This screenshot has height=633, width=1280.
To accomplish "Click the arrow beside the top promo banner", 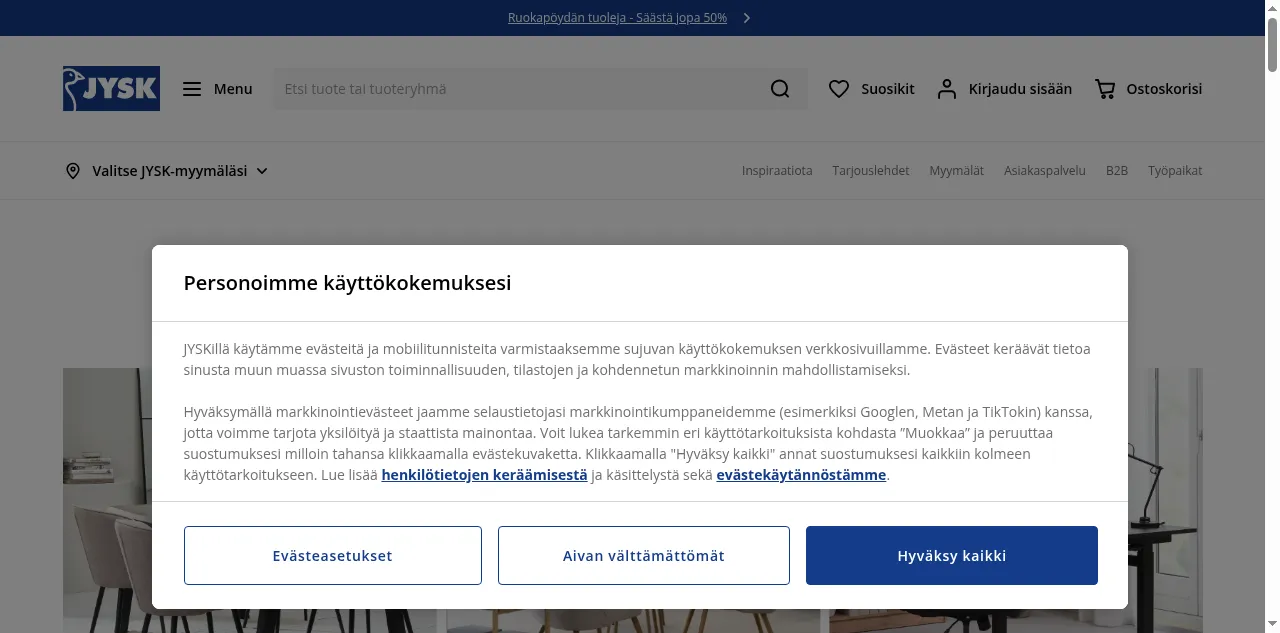I will (x=746, y=18).
